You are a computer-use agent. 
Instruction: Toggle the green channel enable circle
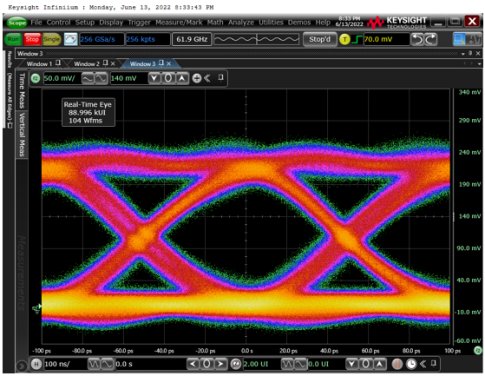point(35,79)
